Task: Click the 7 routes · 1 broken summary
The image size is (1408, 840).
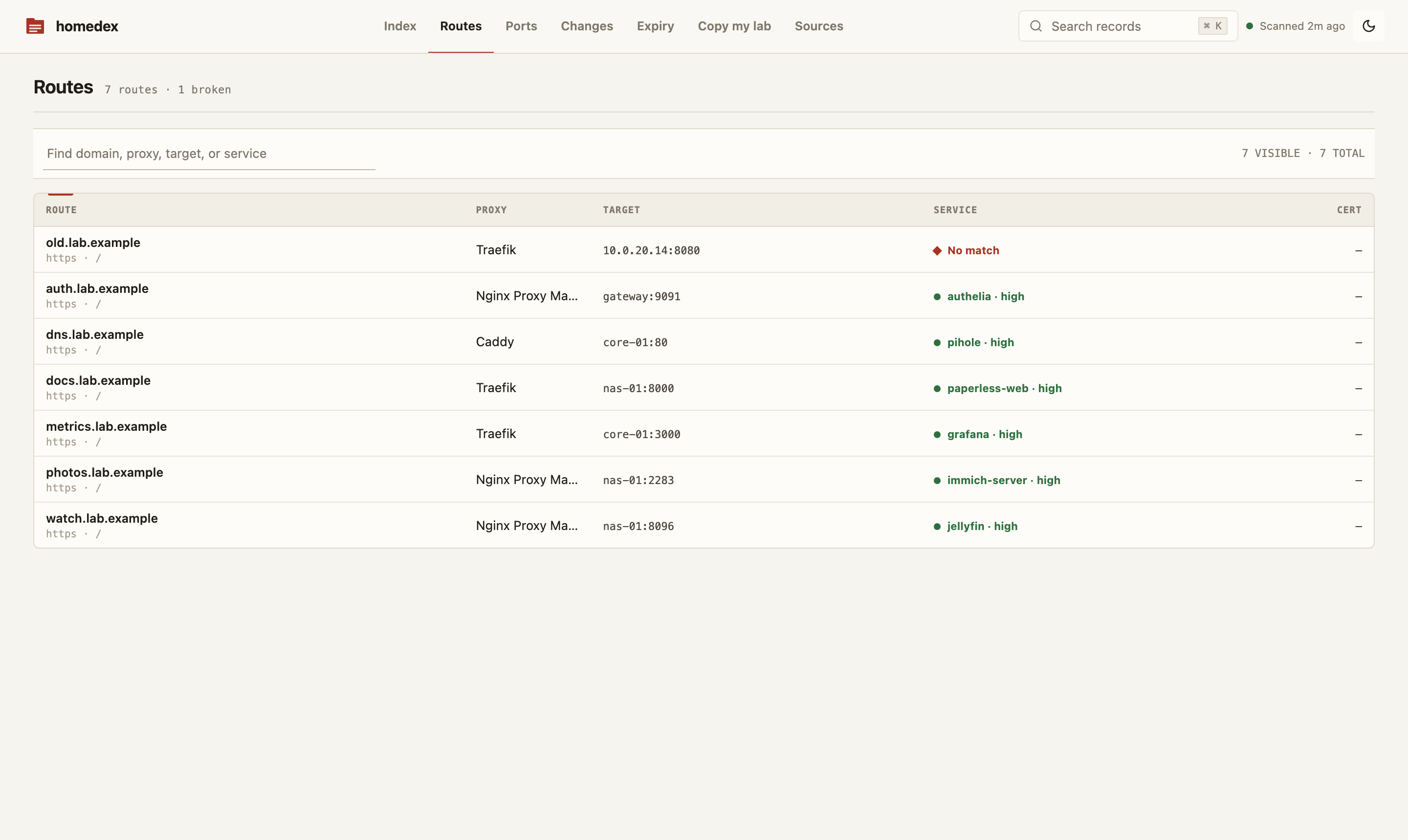Action: pyautogui.click(x=168, y=89)
